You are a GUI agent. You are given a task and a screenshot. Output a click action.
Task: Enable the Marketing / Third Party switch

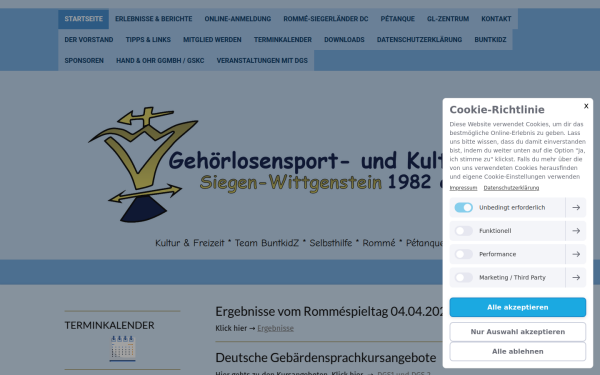pos(464,277)
